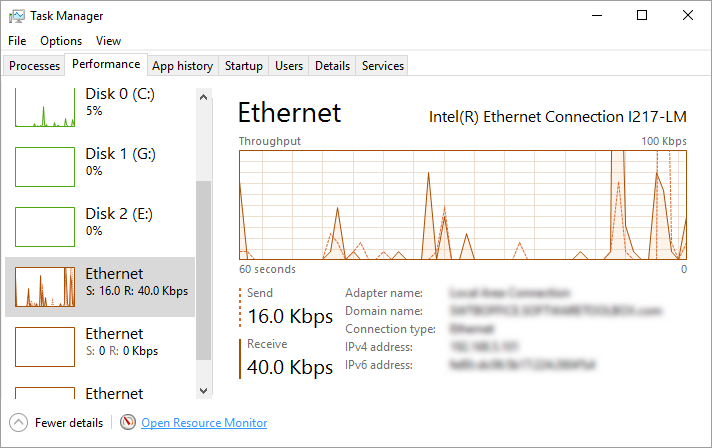Open the View menu

[x=108, y=41]
